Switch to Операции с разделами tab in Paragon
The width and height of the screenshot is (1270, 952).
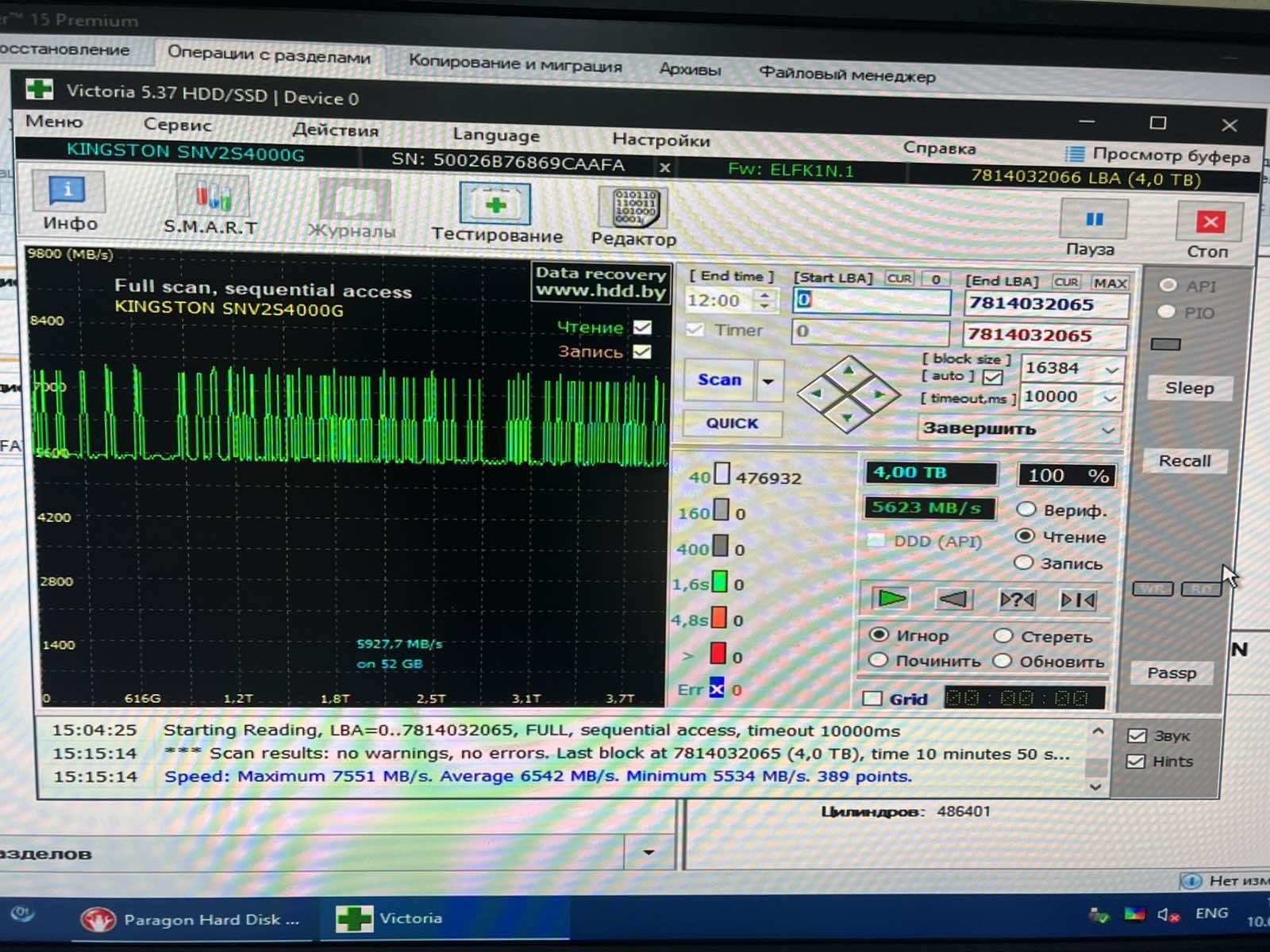tap(268, 56)
